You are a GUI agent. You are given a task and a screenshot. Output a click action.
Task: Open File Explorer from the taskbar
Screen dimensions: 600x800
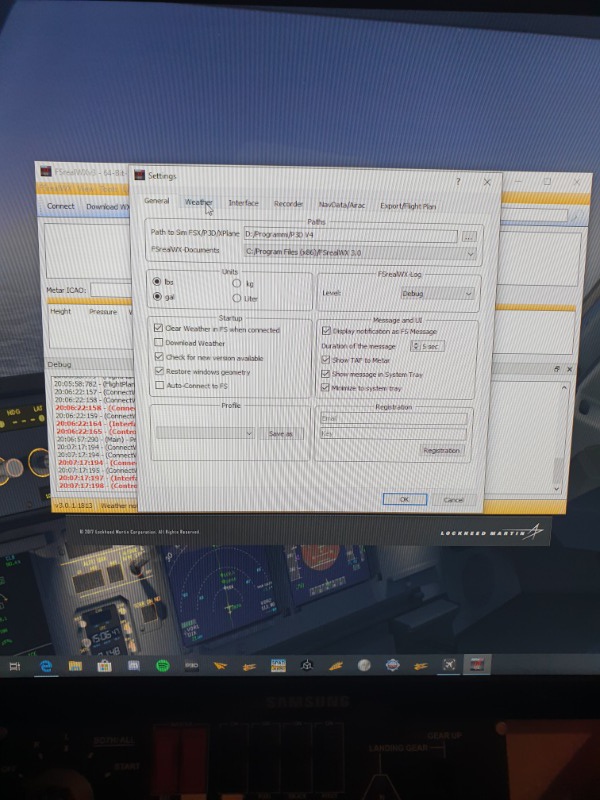(75, 666)
